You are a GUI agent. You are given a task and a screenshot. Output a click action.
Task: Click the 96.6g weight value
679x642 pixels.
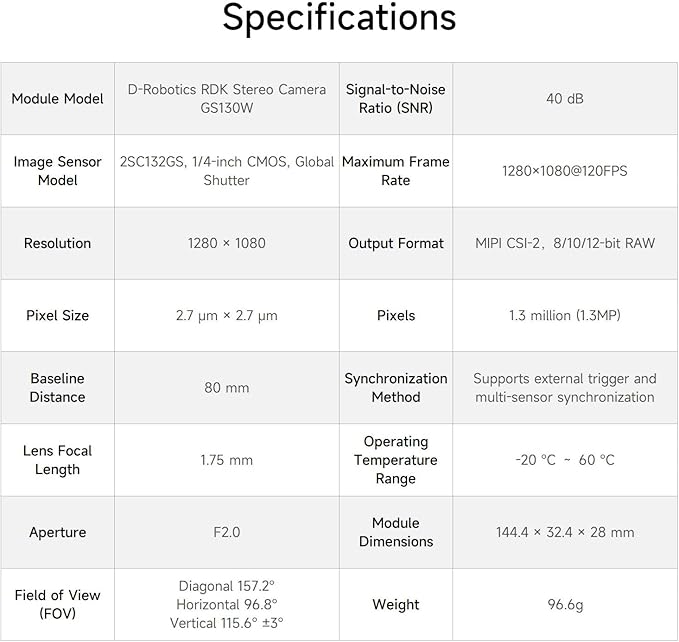point(565,604)
